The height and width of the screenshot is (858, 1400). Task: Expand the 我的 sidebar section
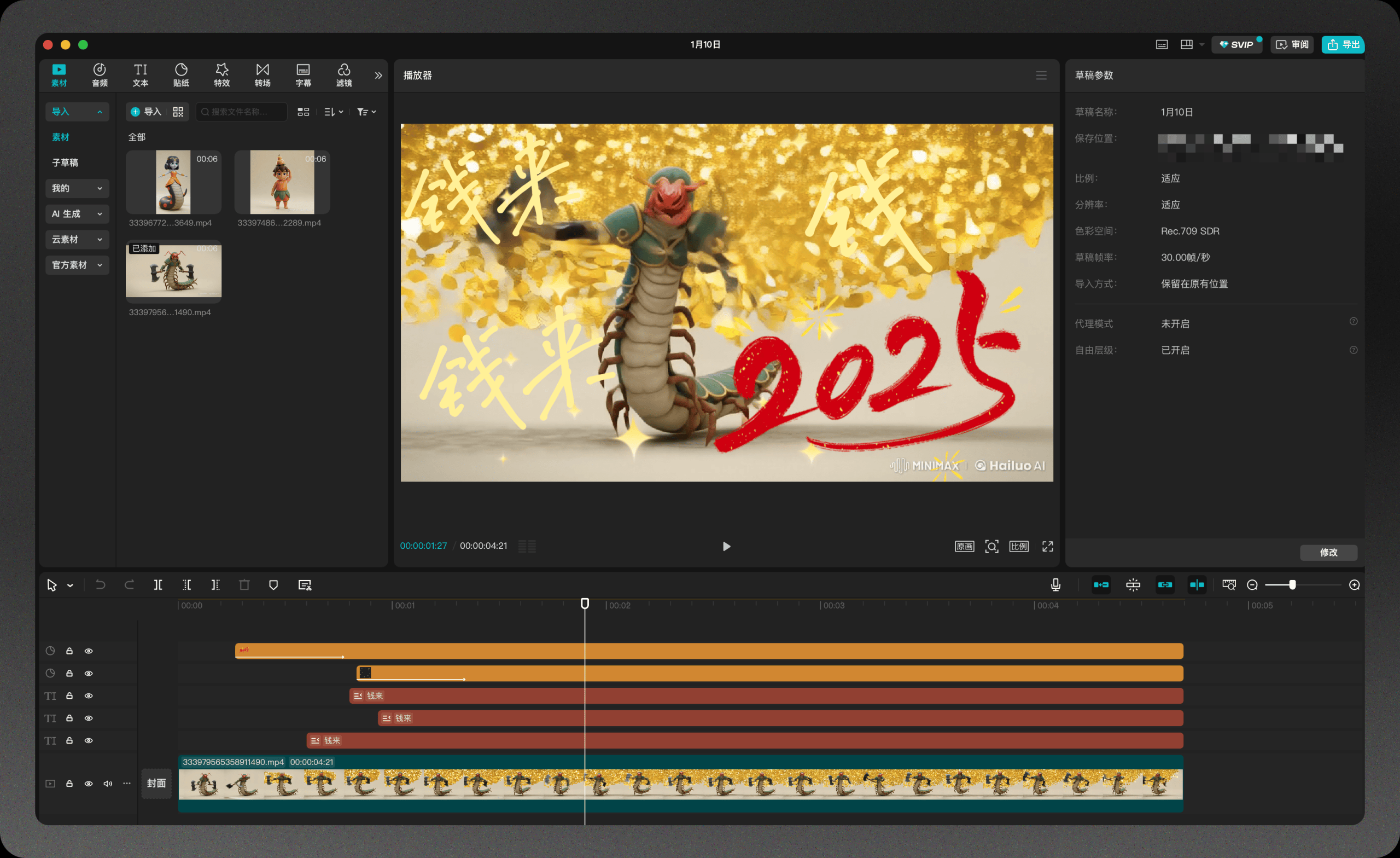[x=77, y=188]
